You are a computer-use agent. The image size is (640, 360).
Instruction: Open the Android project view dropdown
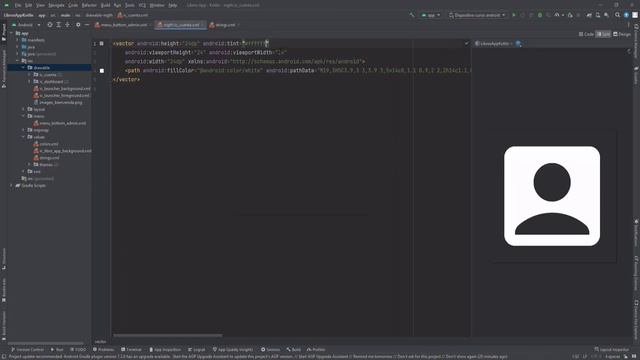(x=26, y=25)
